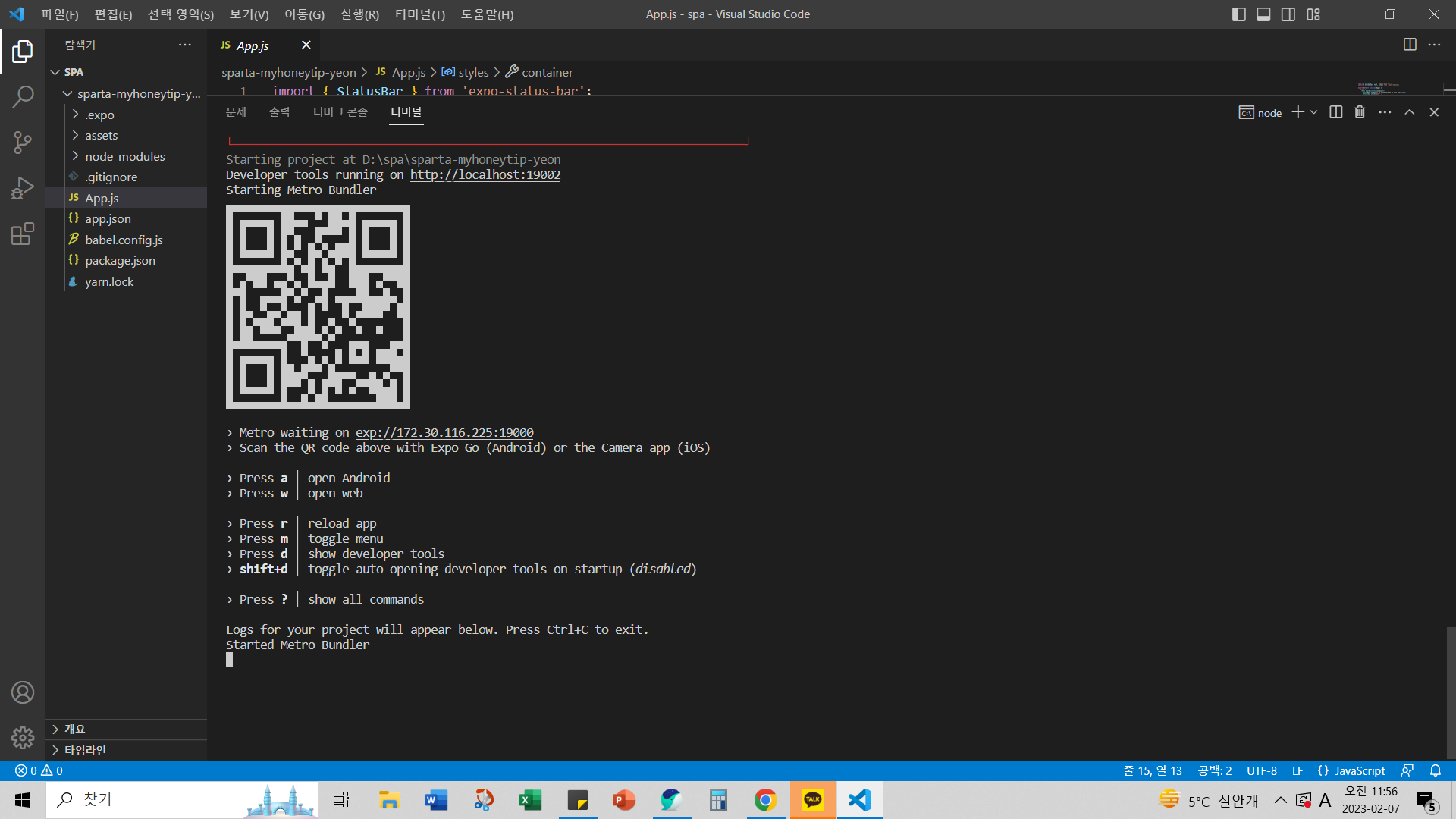This screenshot has height=819, width=1456.
Task: Open Word from the taskbar
Action: tap(436, 800)
